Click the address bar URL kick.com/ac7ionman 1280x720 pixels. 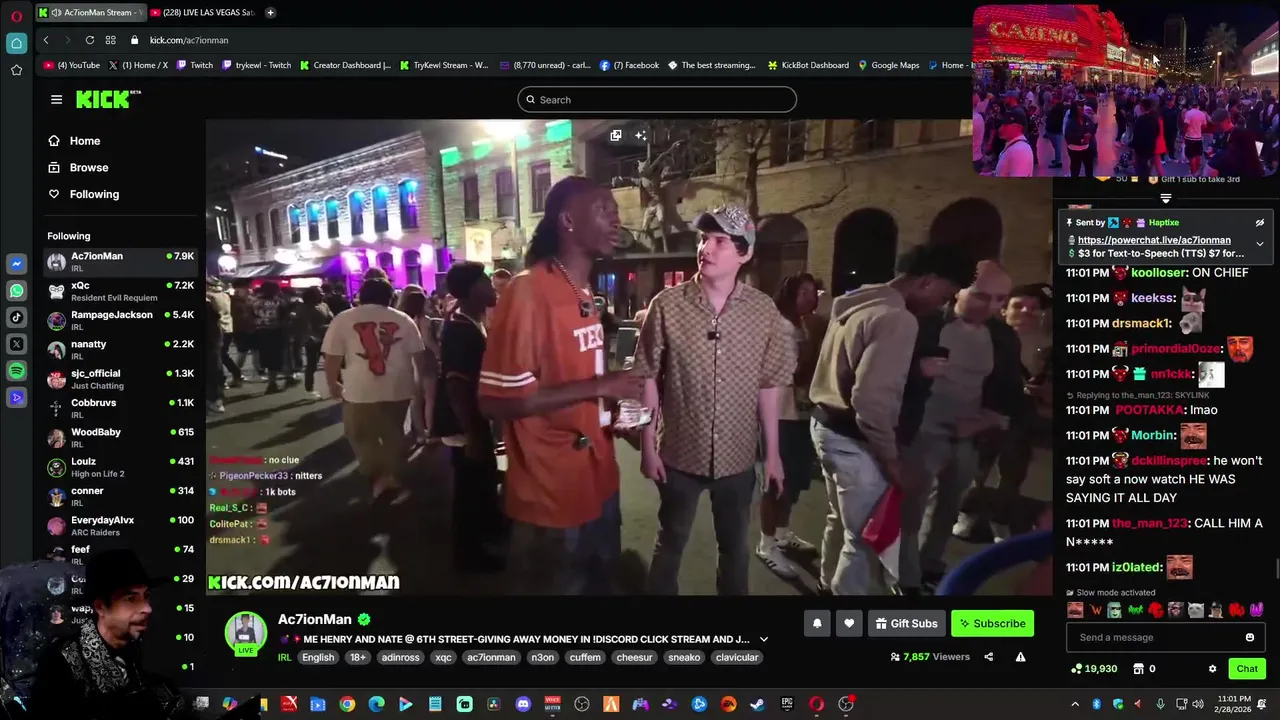(x=189, y=40)
